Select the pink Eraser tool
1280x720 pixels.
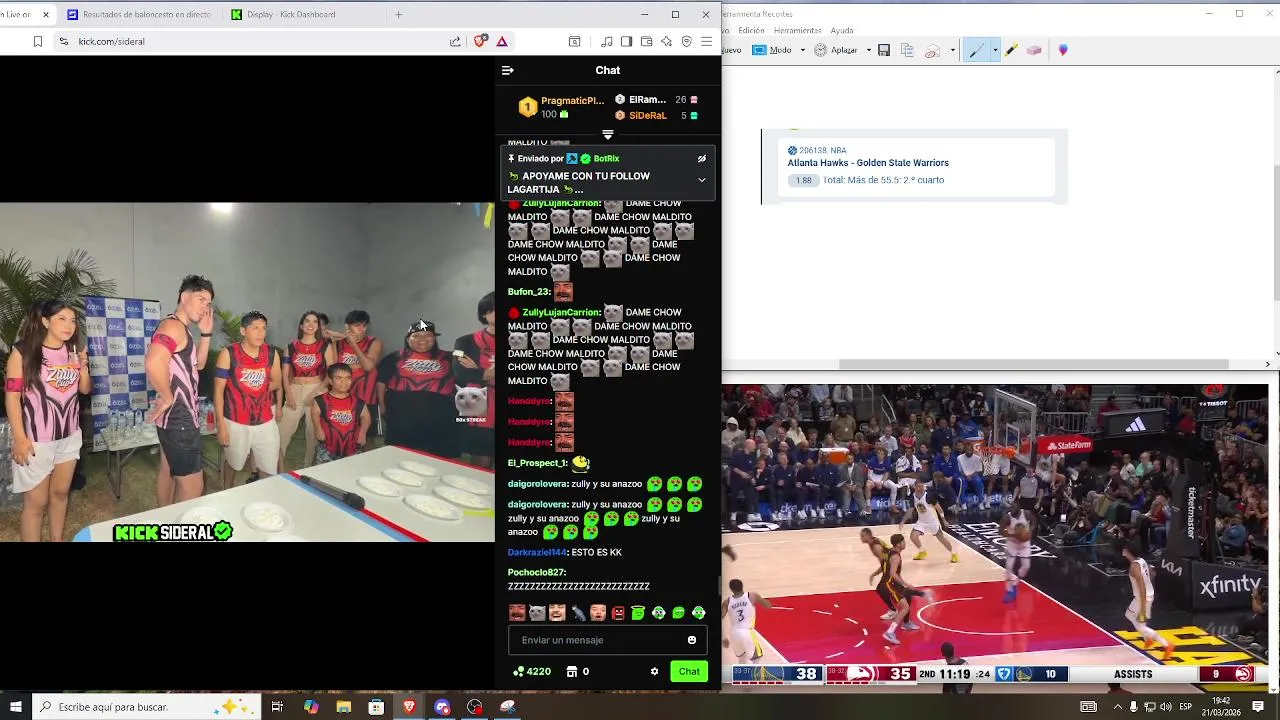1034,50
